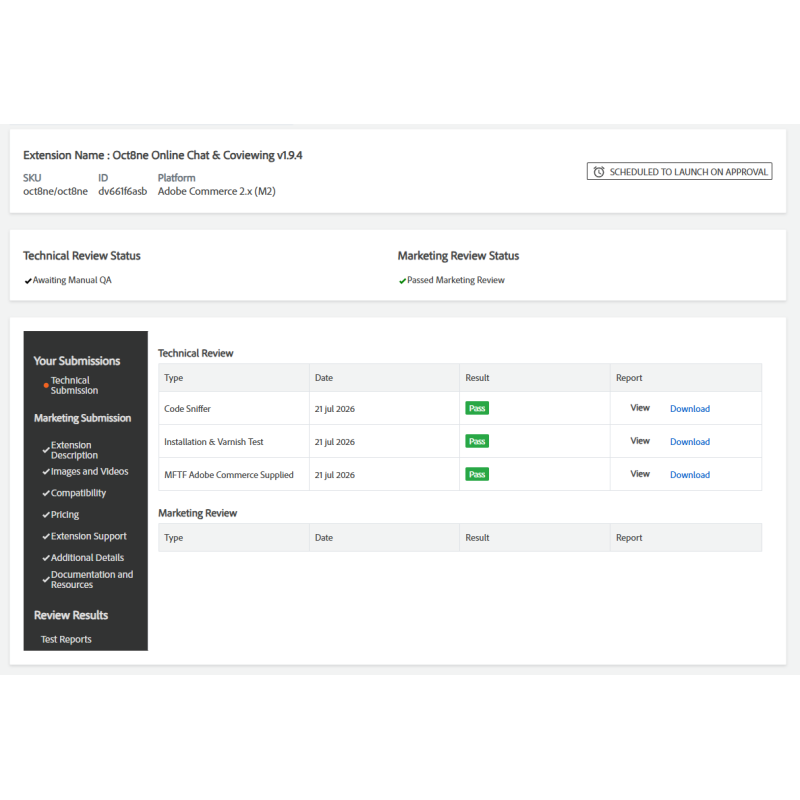Click the Code Sniffer date 21 jul 2026
This screenshot has width=800, height=800.
point(335,409)
